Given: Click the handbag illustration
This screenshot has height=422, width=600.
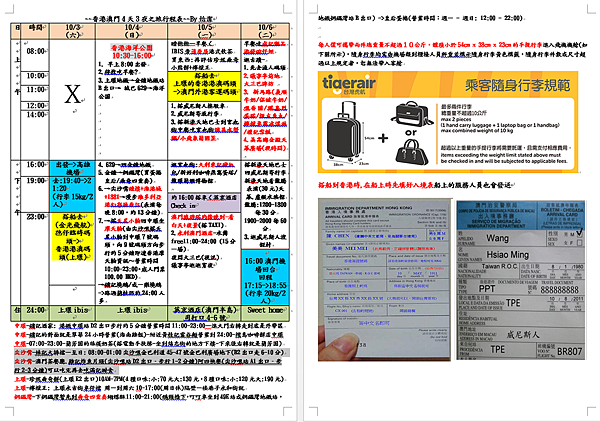Looking at the screenshot, I should click(x=412, y=152).
